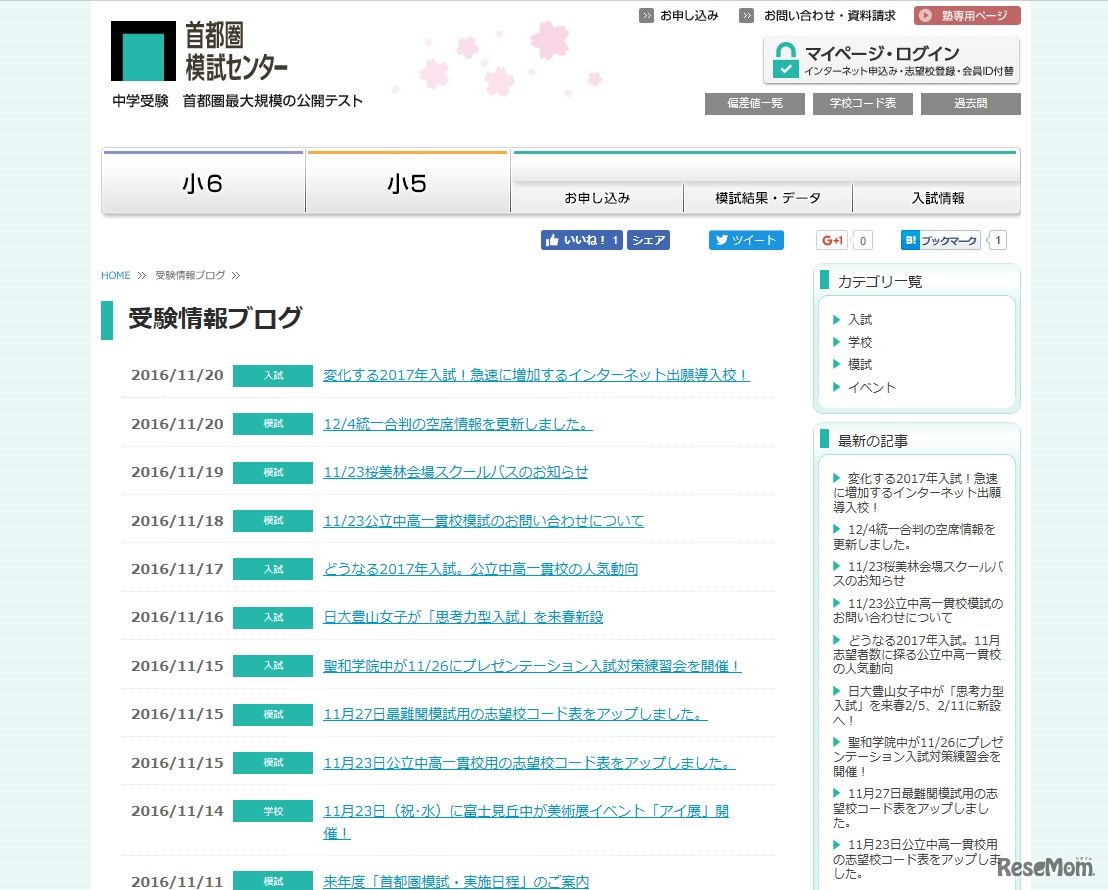Viewport: 1108px width, 890px height.
Task: Open the 模試結果・データ navigation menu
Action: click(768, 198)
